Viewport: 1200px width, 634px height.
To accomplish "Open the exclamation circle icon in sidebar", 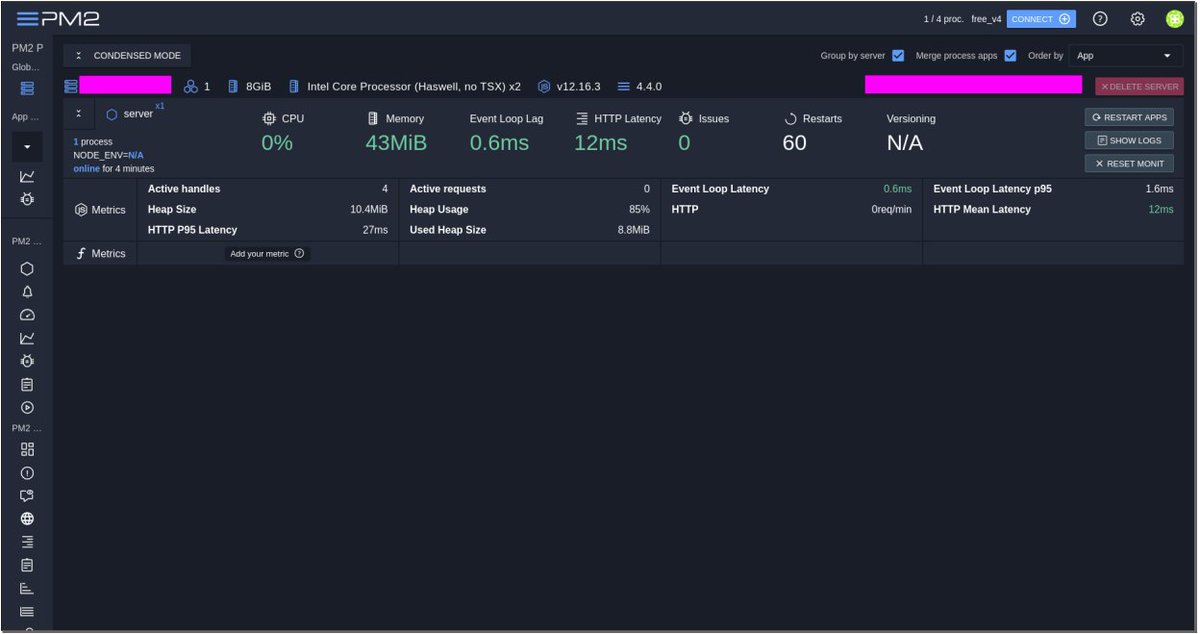I will click(27, 473).
